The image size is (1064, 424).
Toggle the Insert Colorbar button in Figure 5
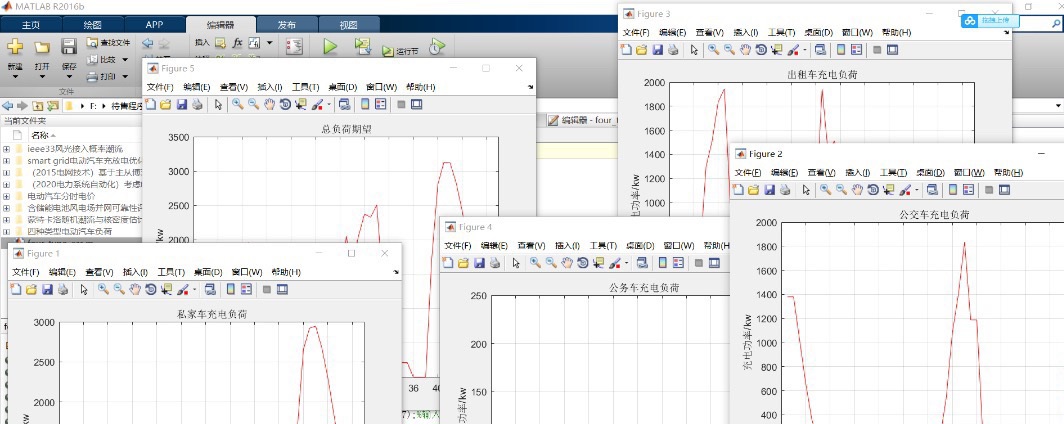[365, 104]
